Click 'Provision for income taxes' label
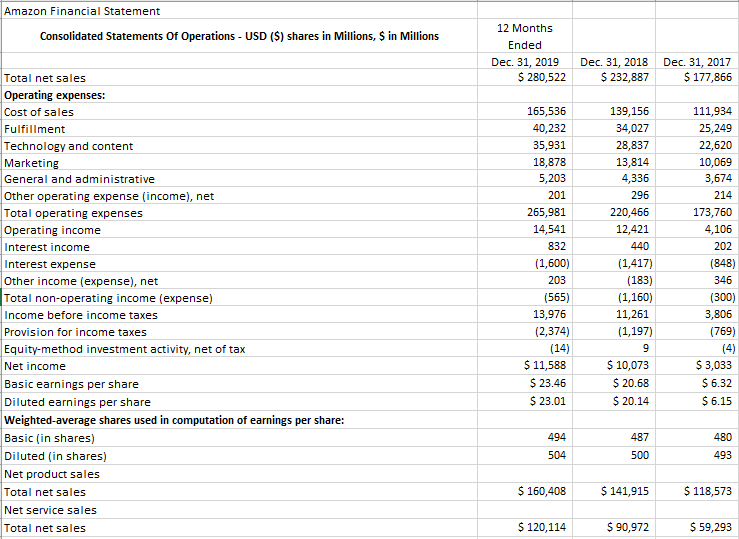Image resolution: width=739 pixels, height=539 pixels. (75, 332)
